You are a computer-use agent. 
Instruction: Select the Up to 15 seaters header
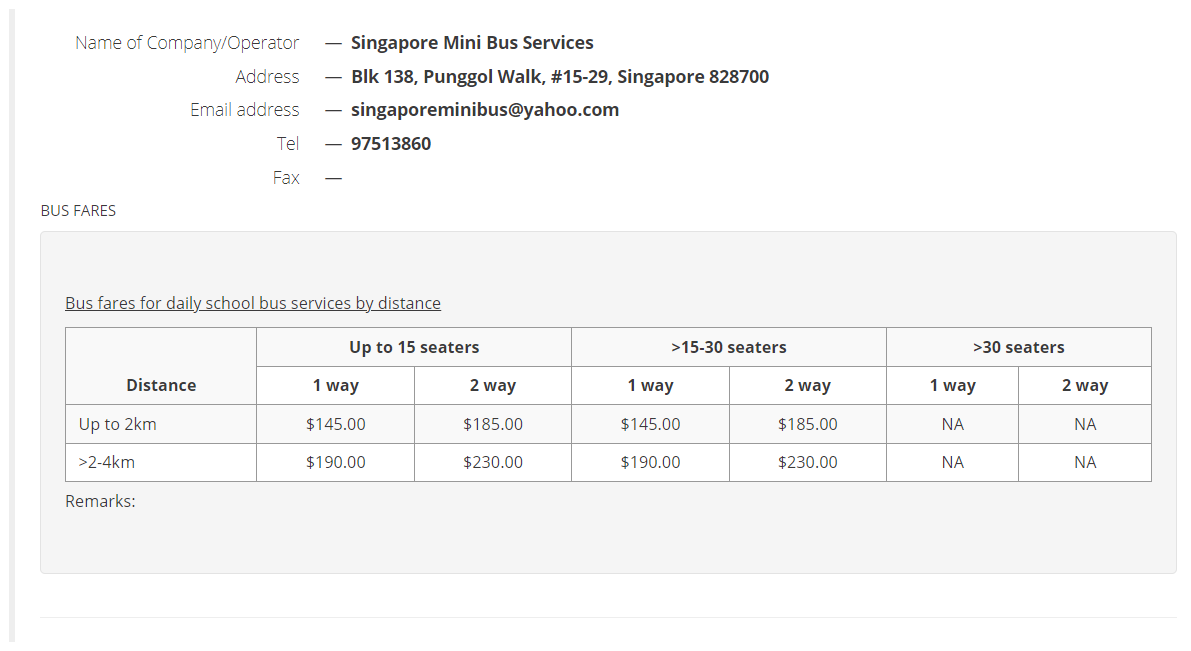pos(414,347)
